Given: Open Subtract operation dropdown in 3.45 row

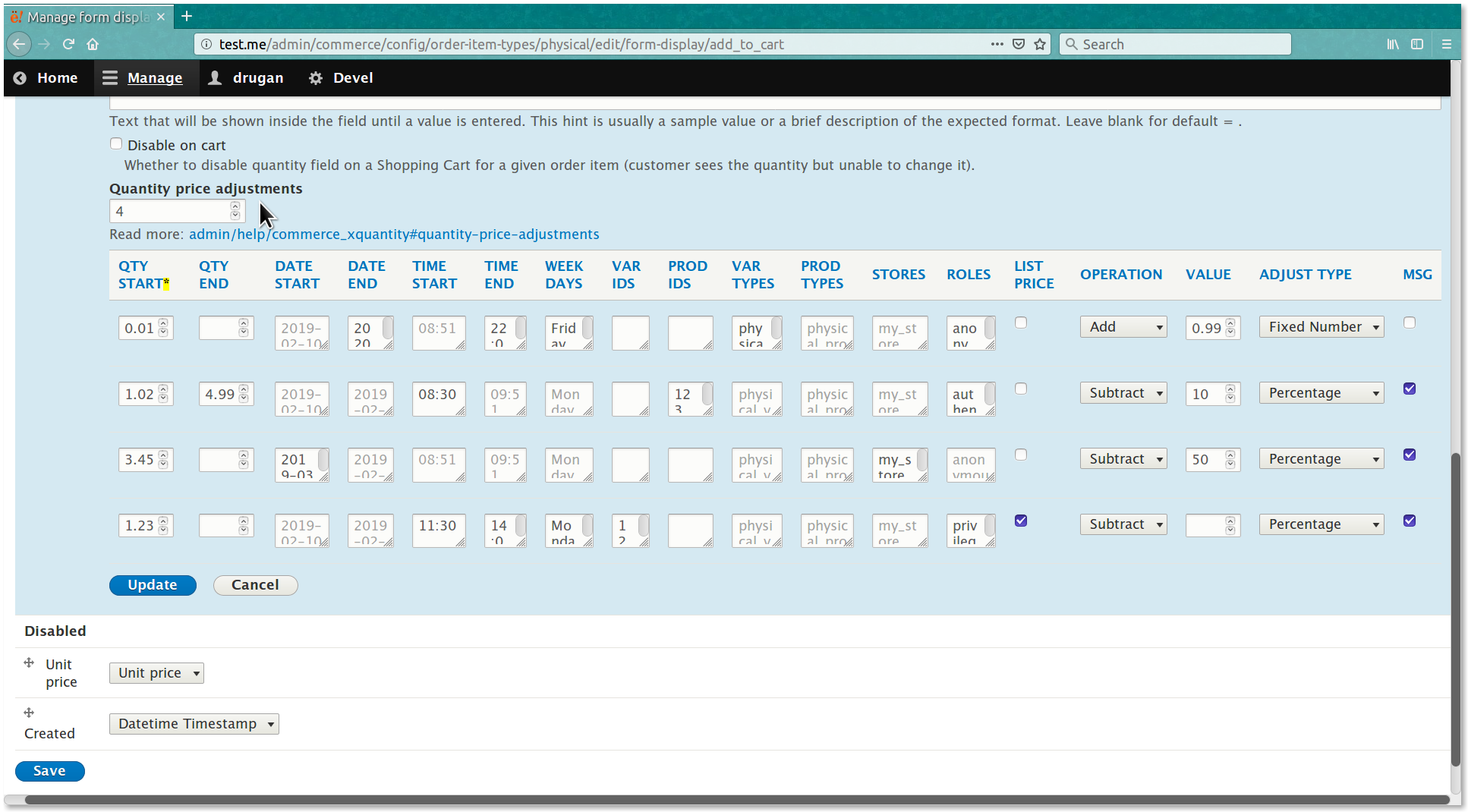Looking at the screenshot, I should tap(1123, 459).
